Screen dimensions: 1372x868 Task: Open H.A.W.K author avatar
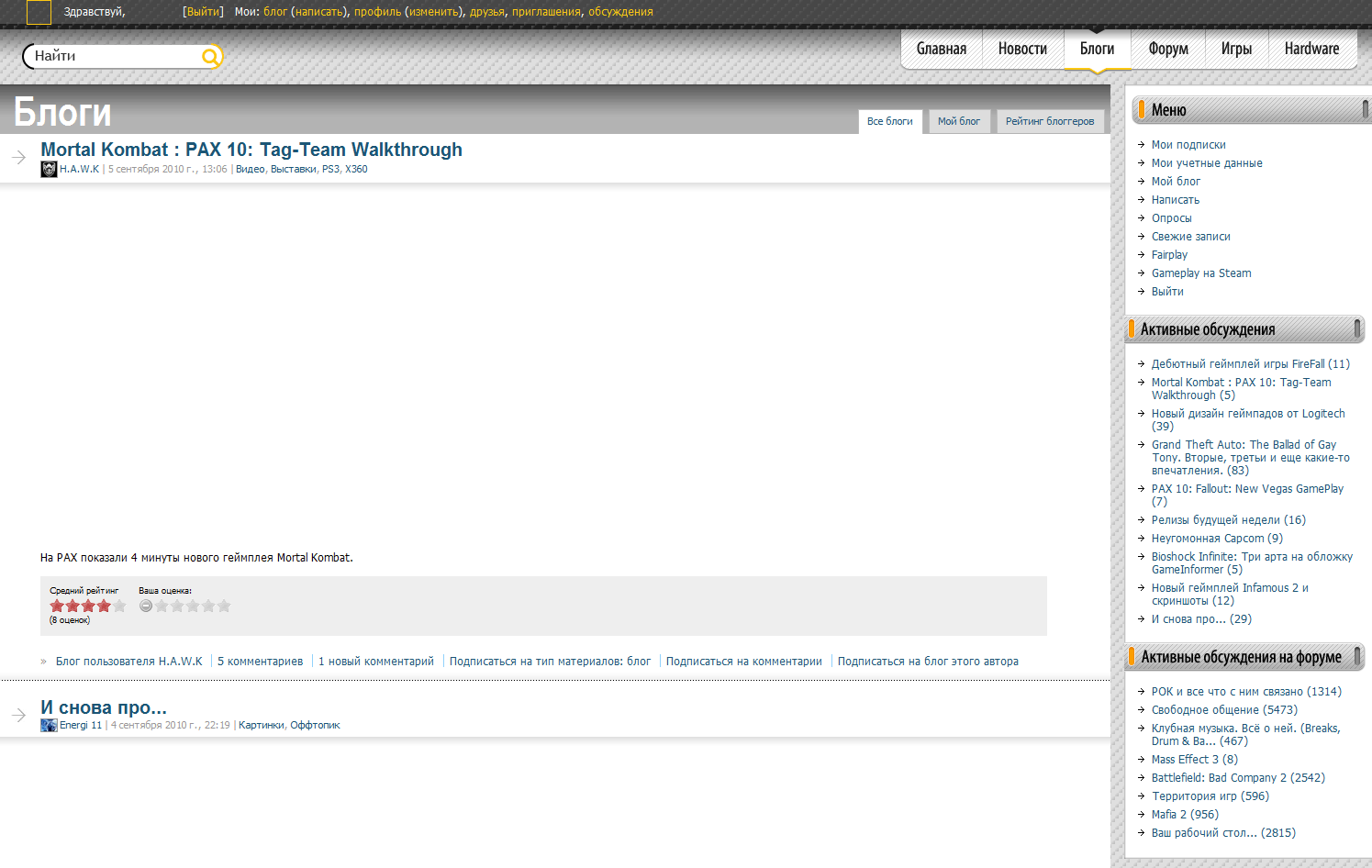tap(49, 169)
